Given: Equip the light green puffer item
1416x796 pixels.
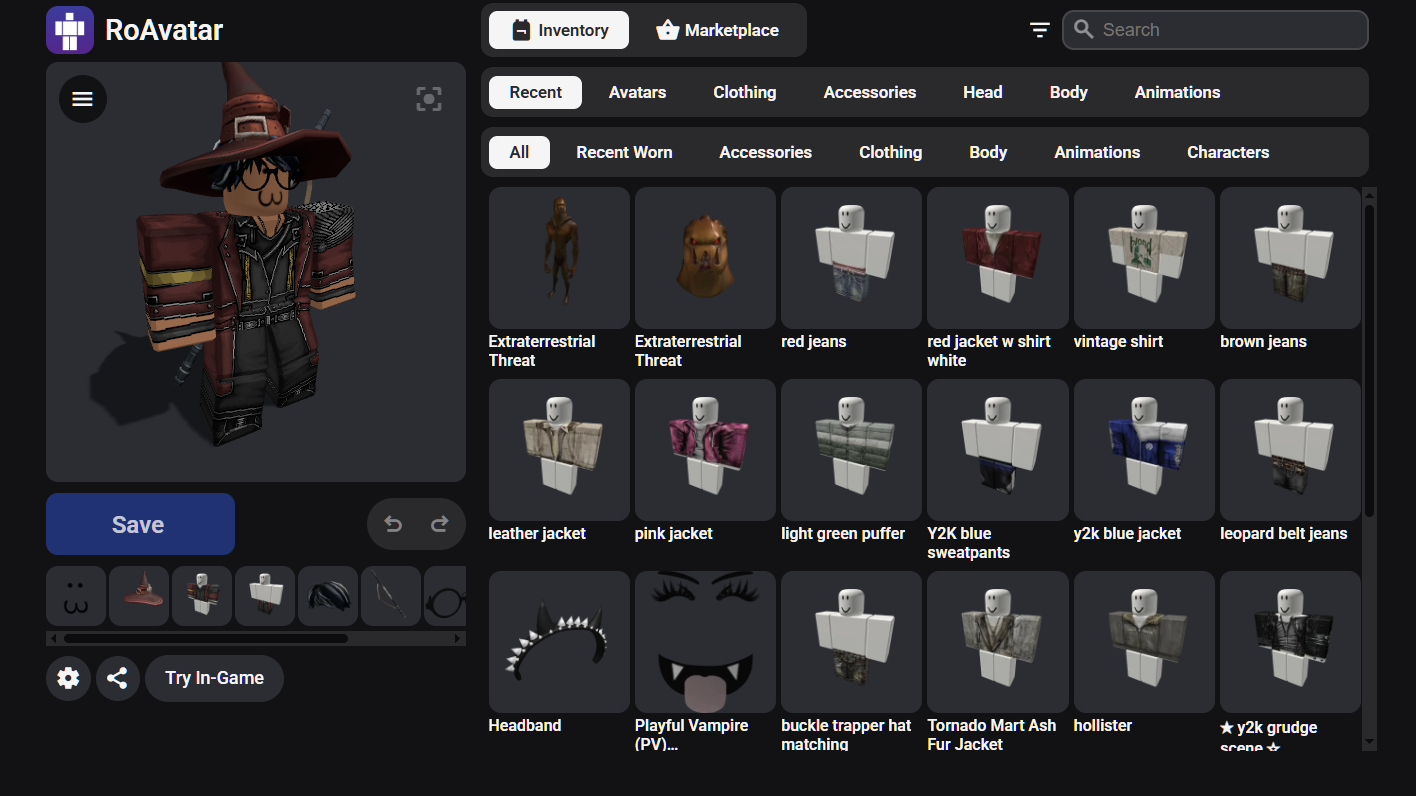Looking at the screenshot, I should click(x=851, y=450).
